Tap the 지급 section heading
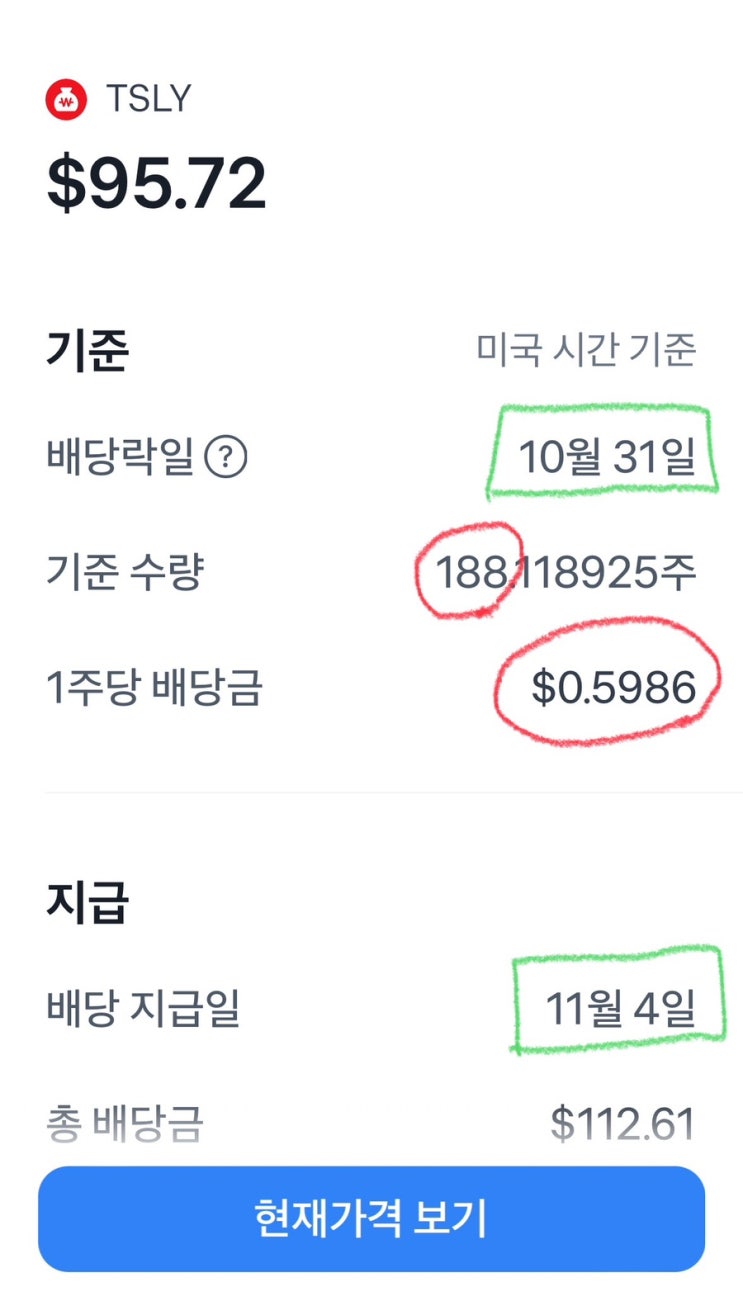Viewport: 743px width, 1301px height. [x=88, y=902]
